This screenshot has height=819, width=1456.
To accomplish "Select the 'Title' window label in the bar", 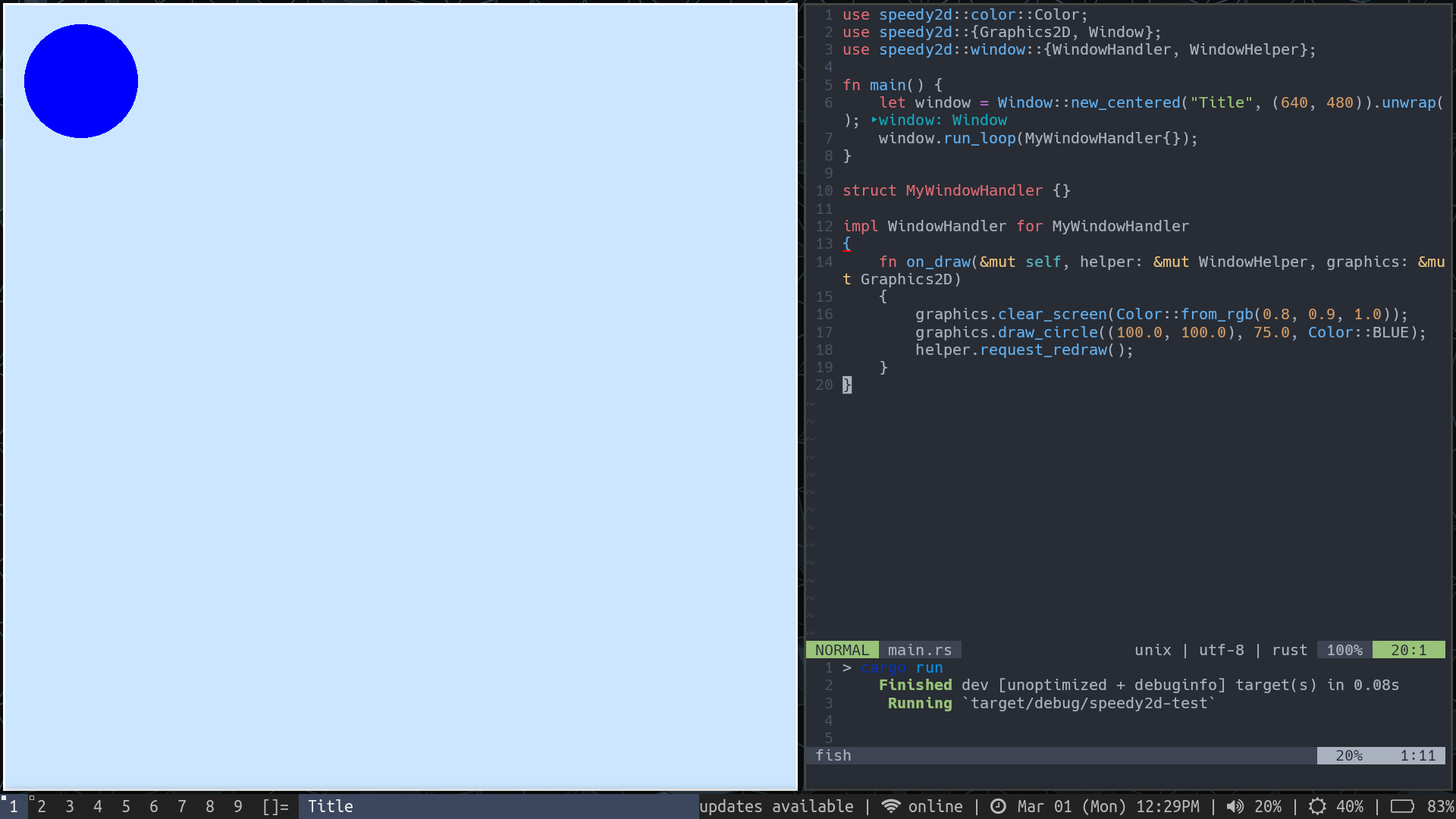I will [330, 806].
